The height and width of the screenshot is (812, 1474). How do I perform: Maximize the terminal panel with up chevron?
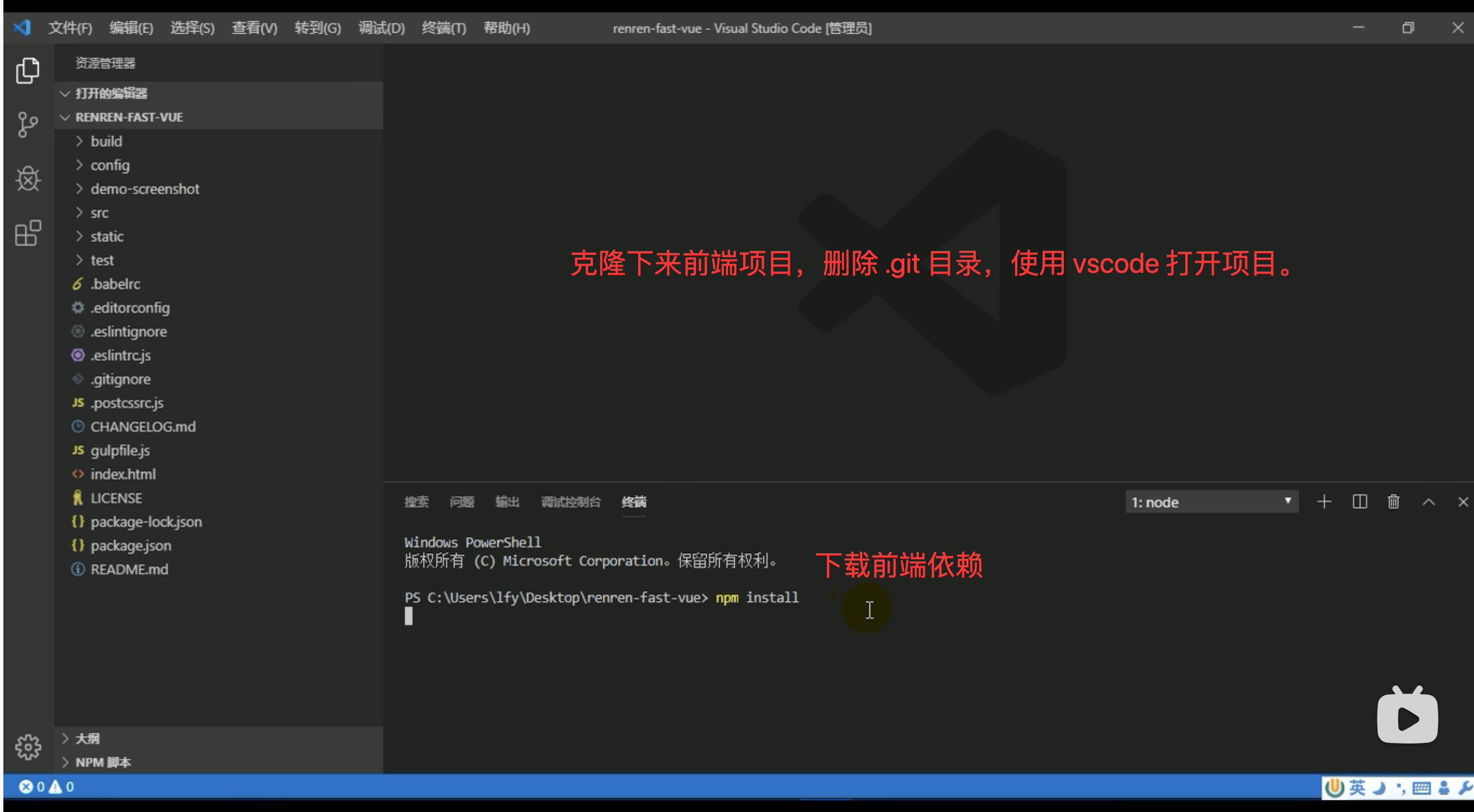pyautogui.click(x=1429, y=502)
